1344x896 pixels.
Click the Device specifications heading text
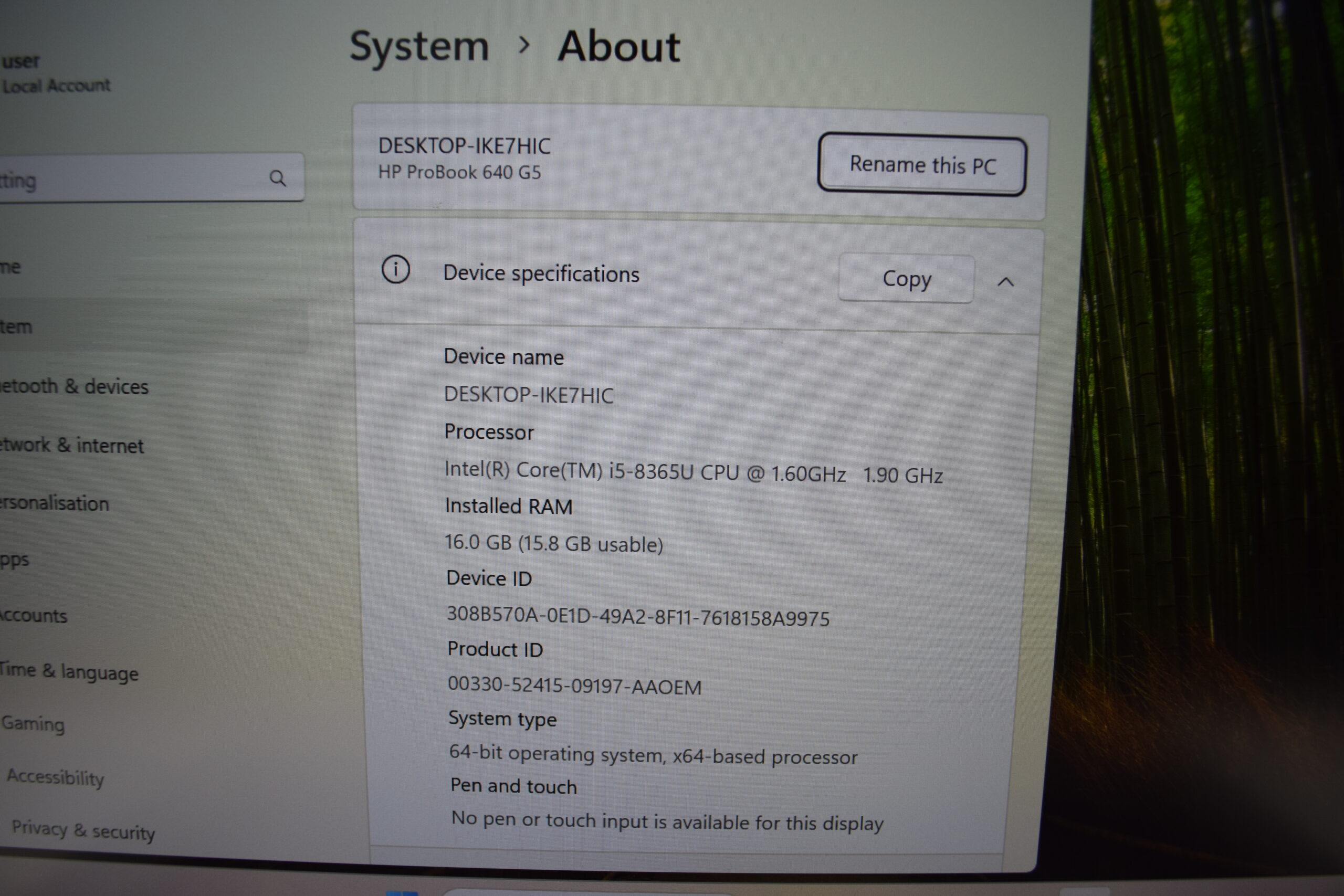[541, 273]
